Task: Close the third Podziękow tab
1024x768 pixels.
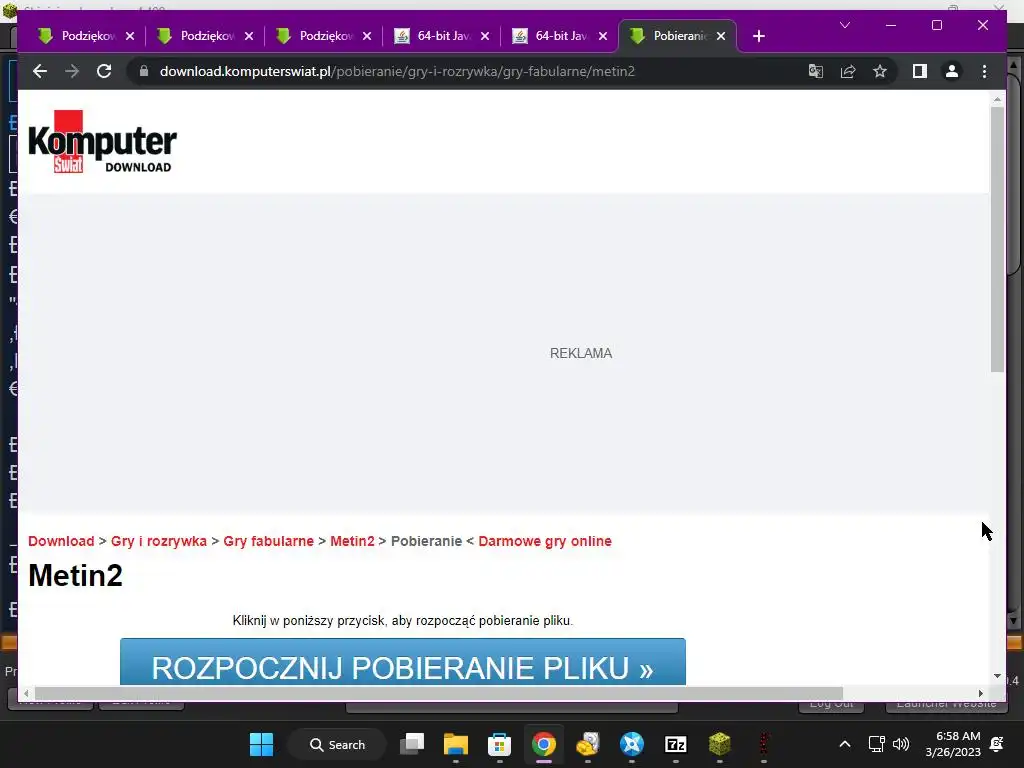Action: (367, 36)
